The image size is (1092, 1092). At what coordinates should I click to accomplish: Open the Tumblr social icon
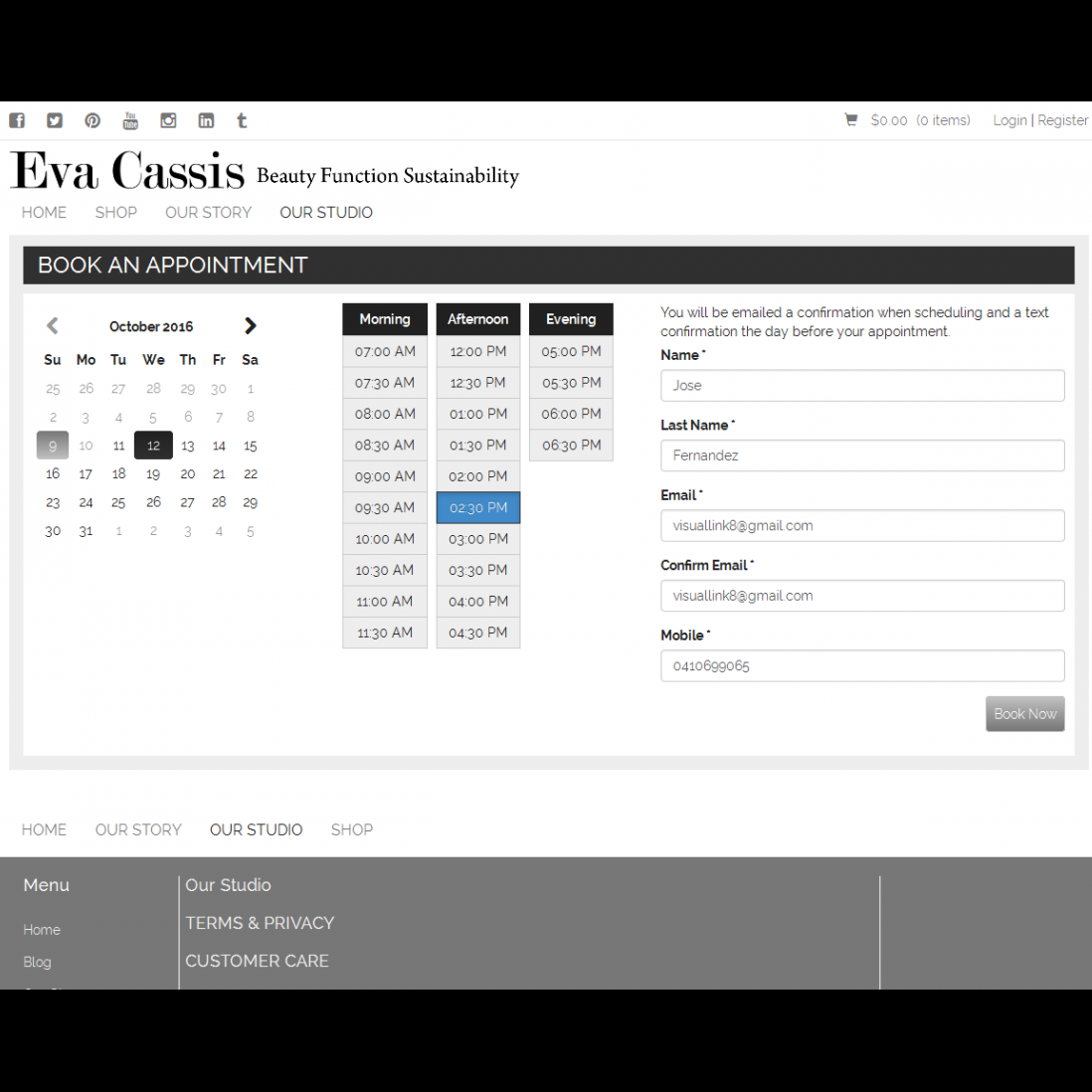[x=242, y=120]
